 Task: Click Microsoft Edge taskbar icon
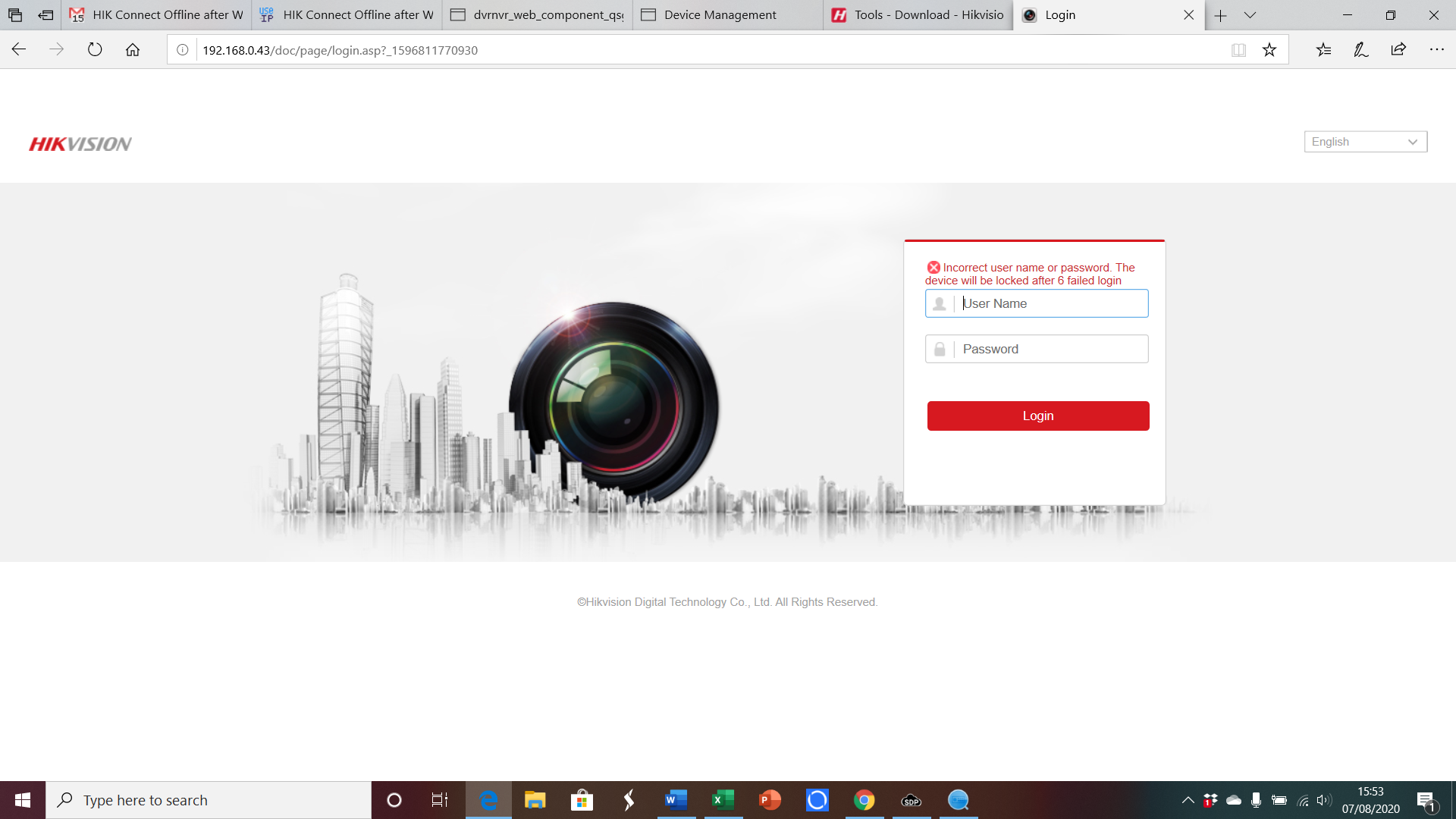(x=488, y=800)
